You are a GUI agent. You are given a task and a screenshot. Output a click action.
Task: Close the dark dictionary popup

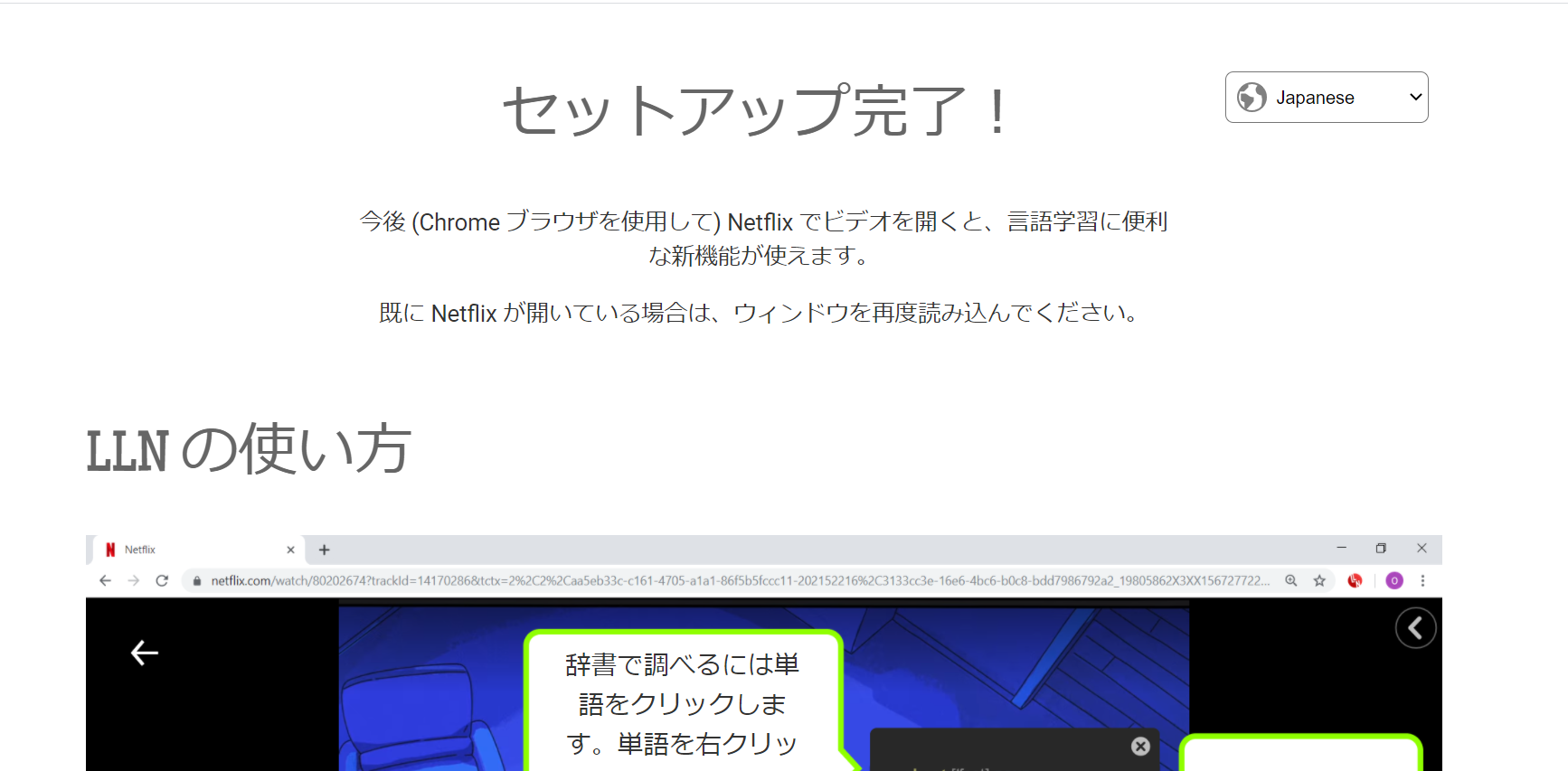point(1140,746)
